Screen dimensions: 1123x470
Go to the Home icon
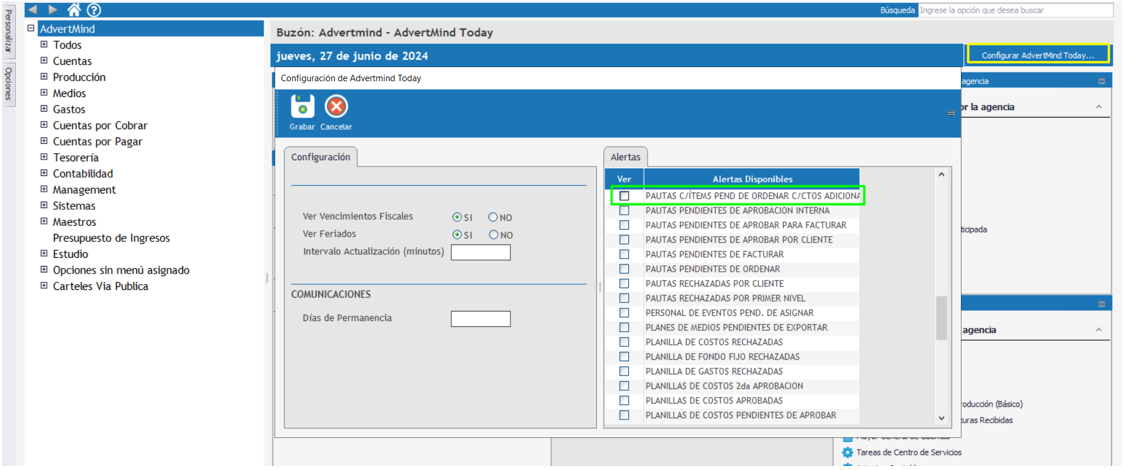74,10
